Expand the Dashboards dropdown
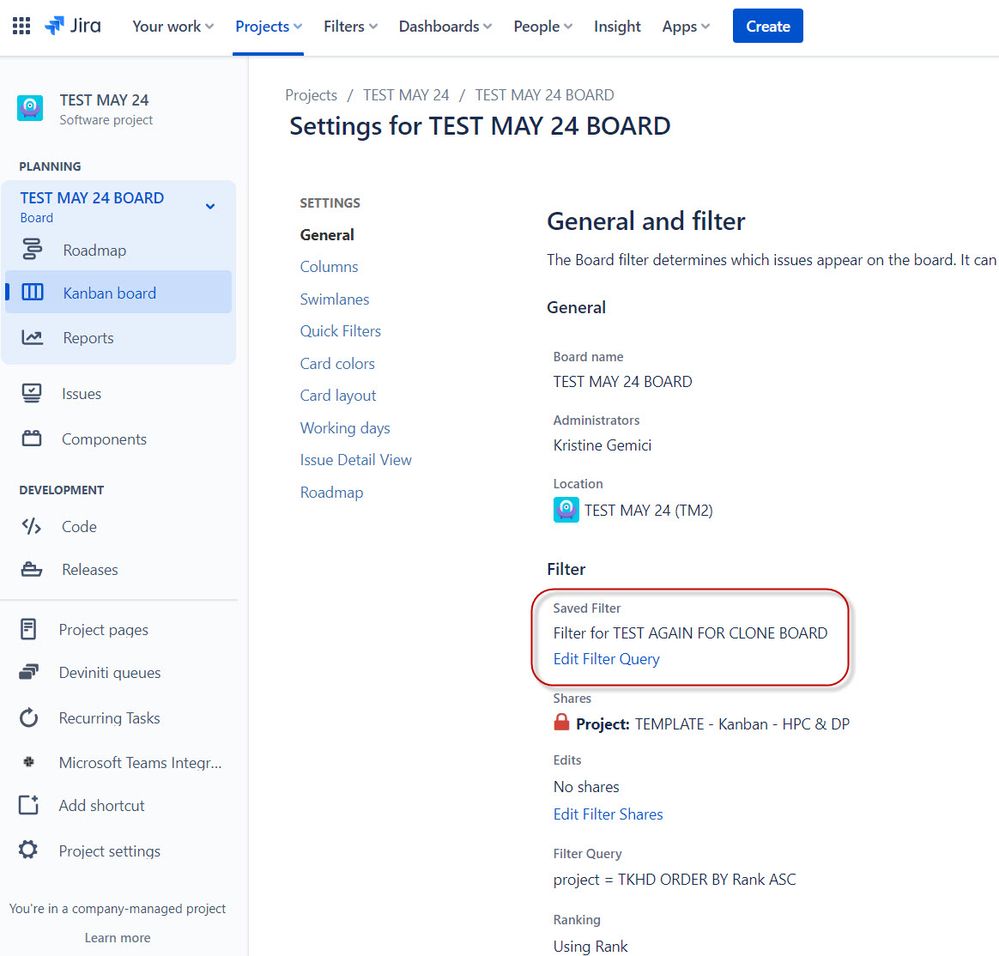This screenshot has height=956, width=999. pos(445,26)
